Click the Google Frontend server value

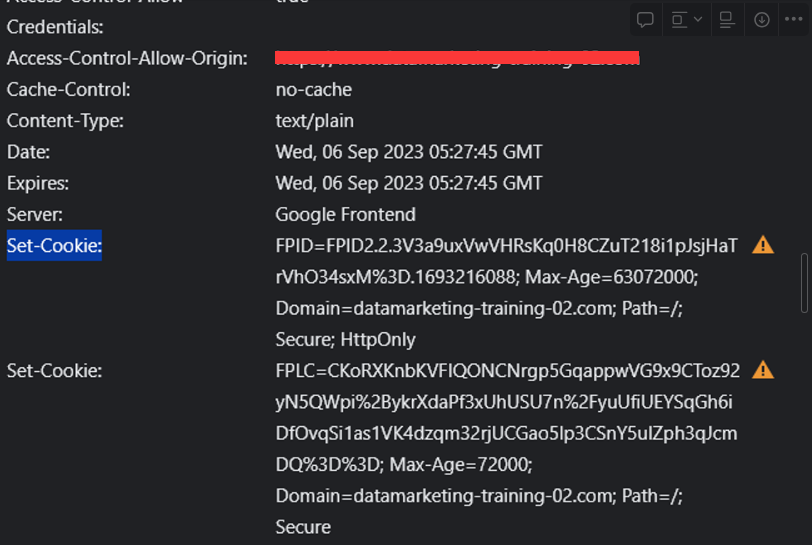coord(345,214)
